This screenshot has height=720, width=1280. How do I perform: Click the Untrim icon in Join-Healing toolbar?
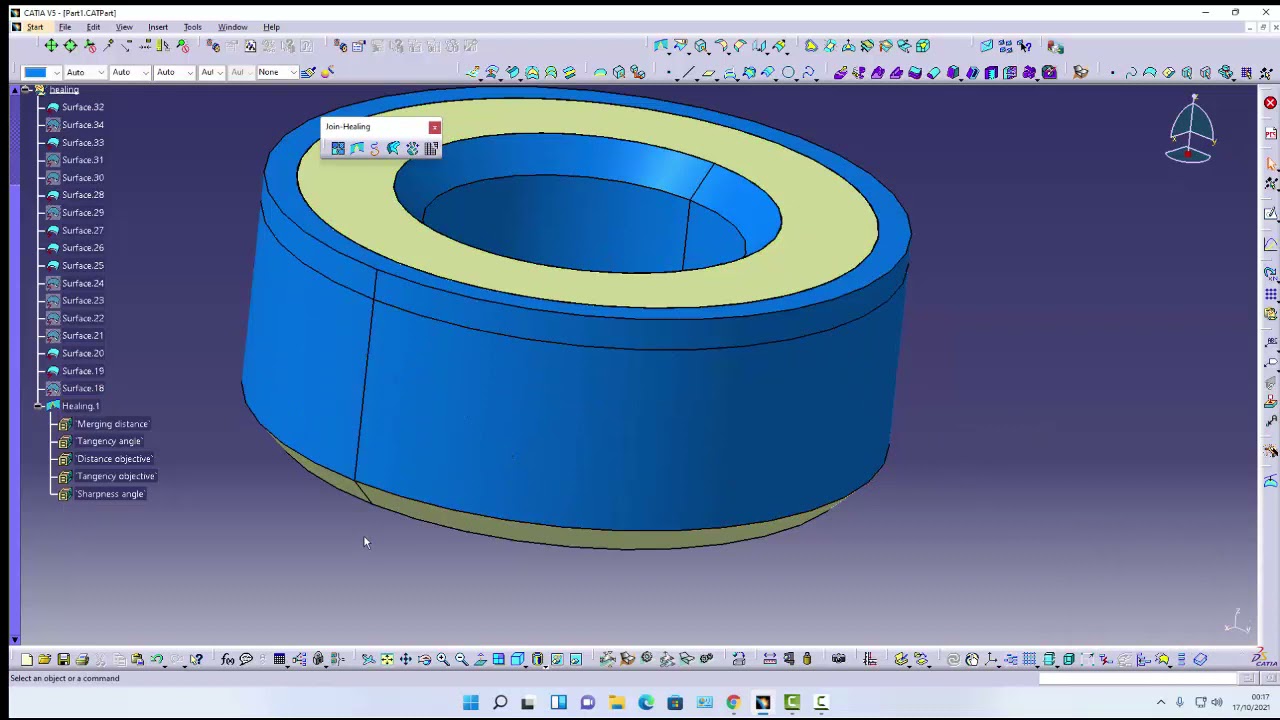click(394, 148)
